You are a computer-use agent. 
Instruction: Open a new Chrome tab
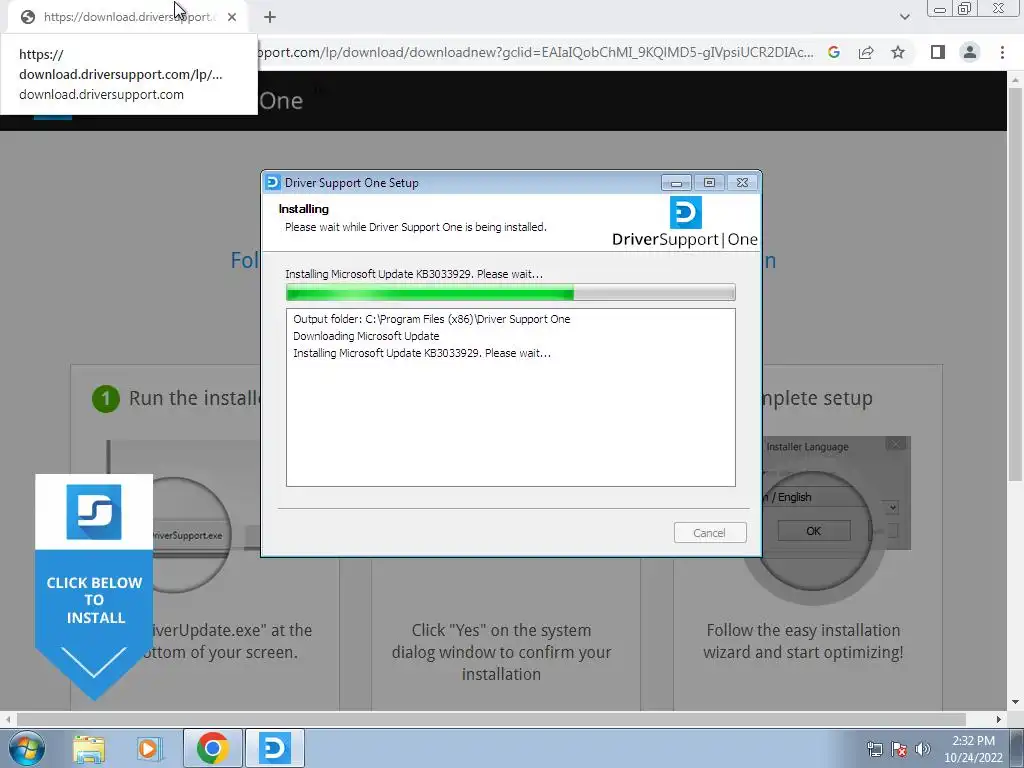click(x=270, y=17)
